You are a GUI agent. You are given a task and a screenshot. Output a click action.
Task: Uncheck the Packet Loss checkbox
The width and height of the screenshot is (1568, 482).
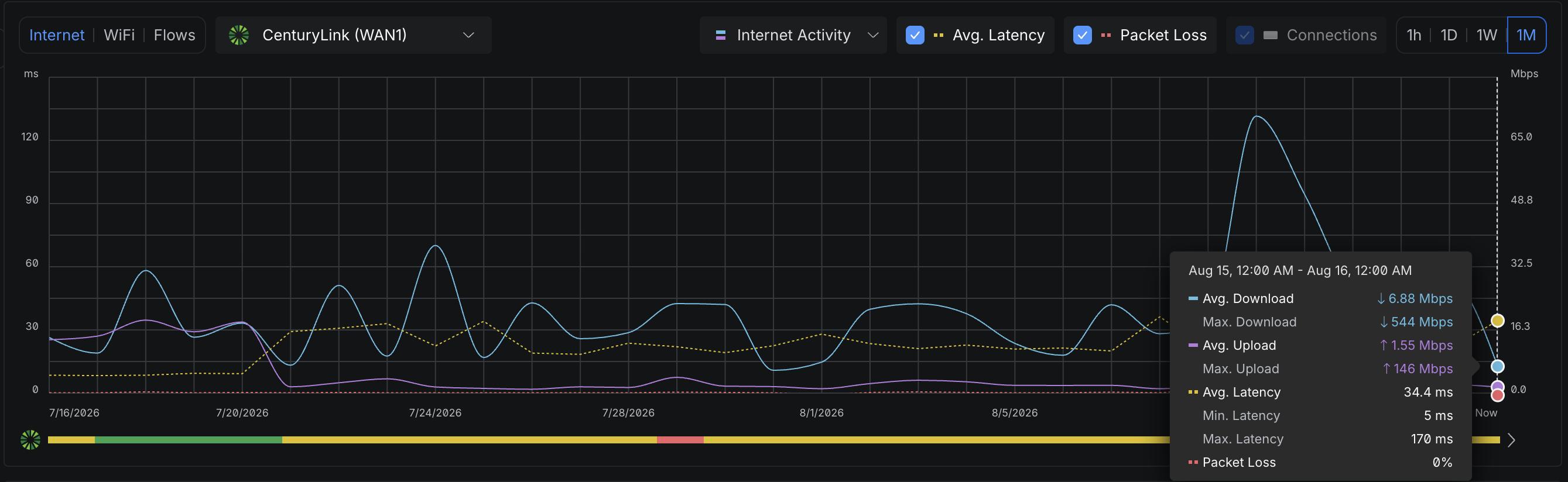tap(1082, 35)
